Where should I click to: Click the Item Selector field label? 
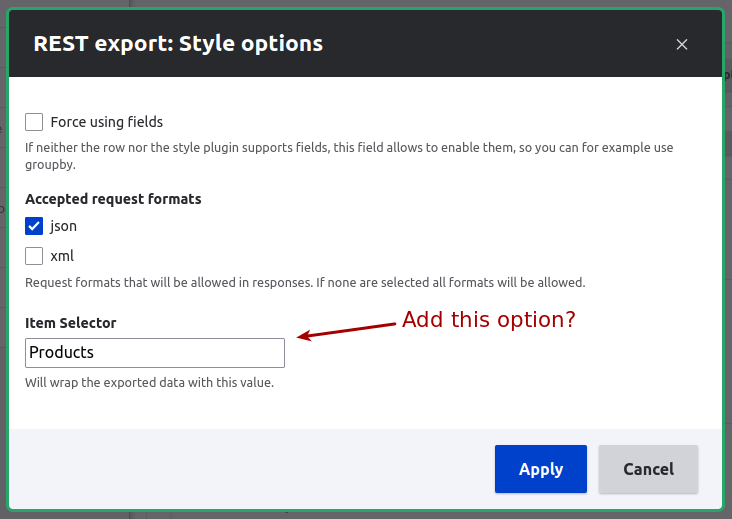pyautogui.click(x=70, y=323)
